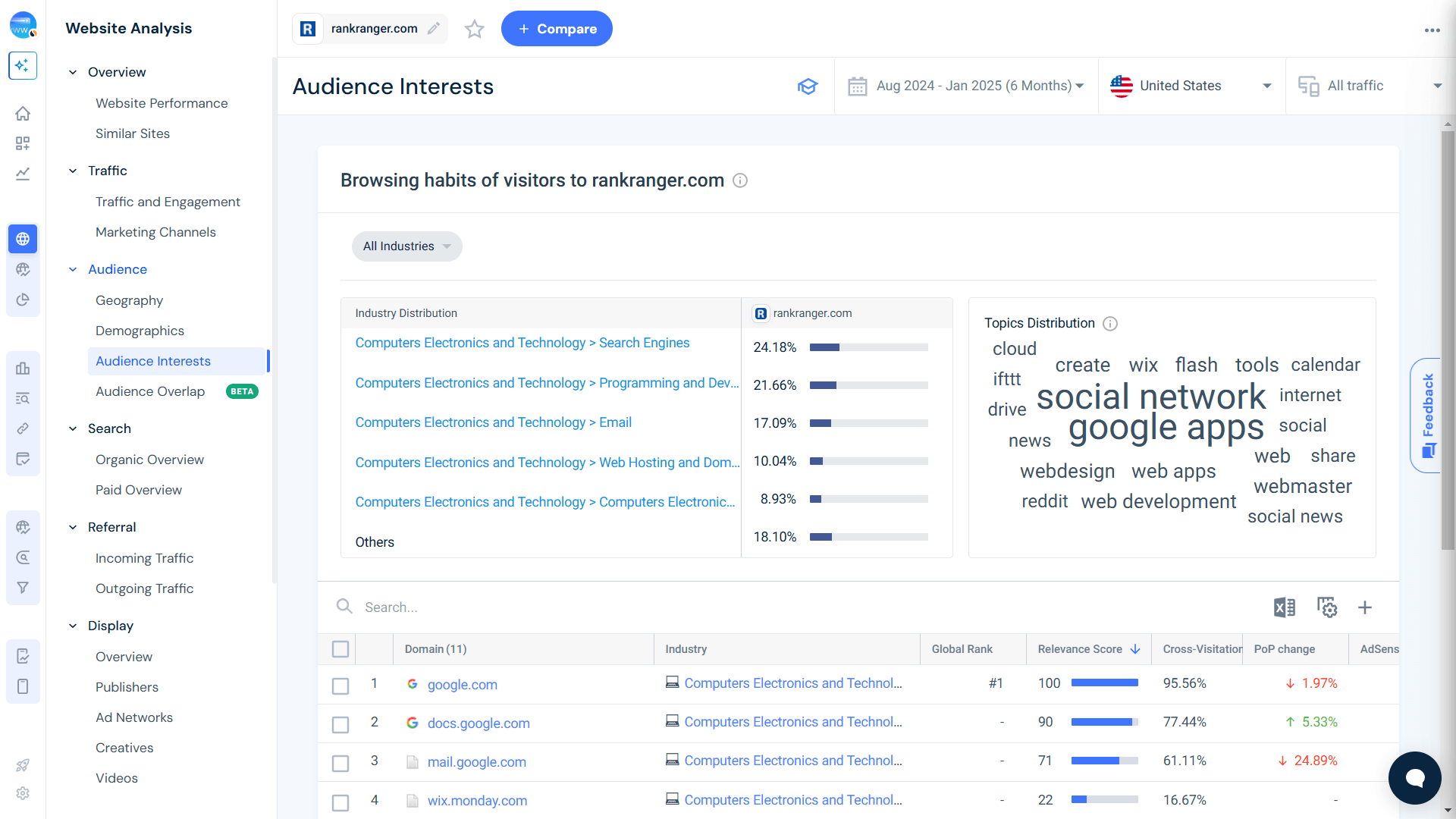This screenshot has height=819, width=1456.
Task: Click the apps grid rail icon
Action: (23, 143)
